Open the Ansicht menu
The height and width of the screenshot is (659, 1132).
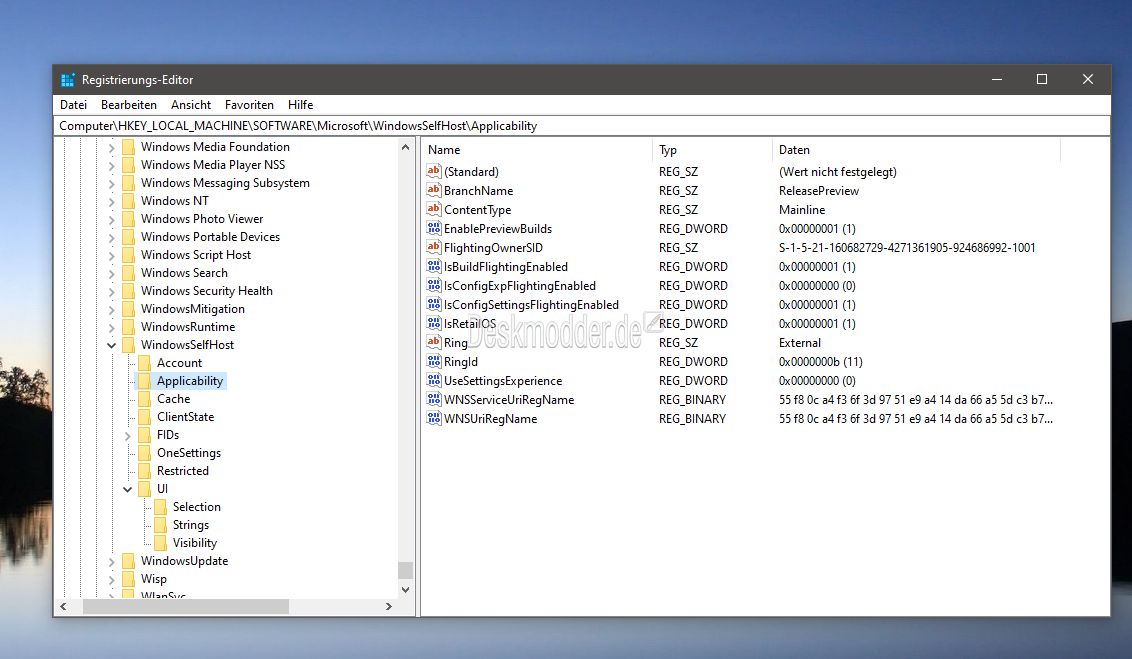tap(191, 105)
